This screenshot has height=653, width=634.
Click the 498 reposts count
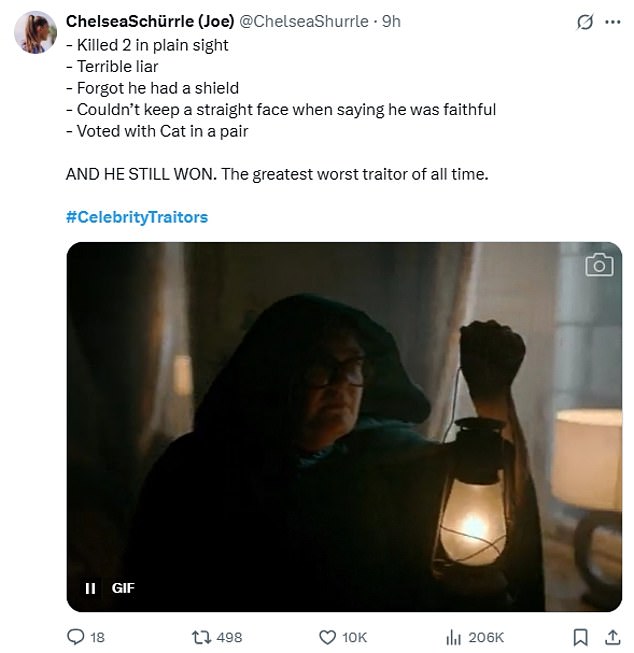click(x=230, y=636)
